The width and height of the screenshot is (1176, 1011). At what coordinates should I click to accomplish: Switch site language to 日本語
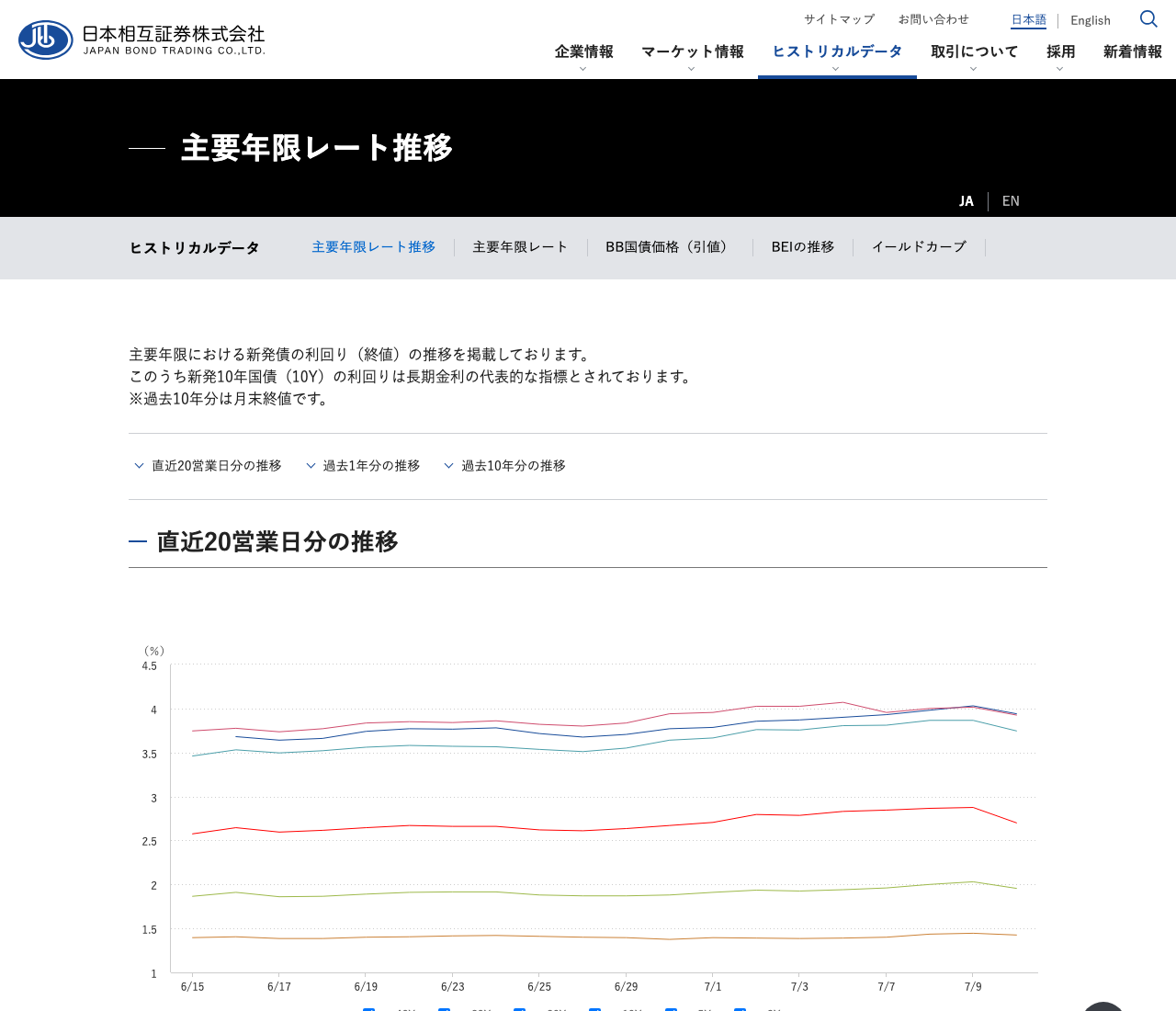click(1029, 19)
